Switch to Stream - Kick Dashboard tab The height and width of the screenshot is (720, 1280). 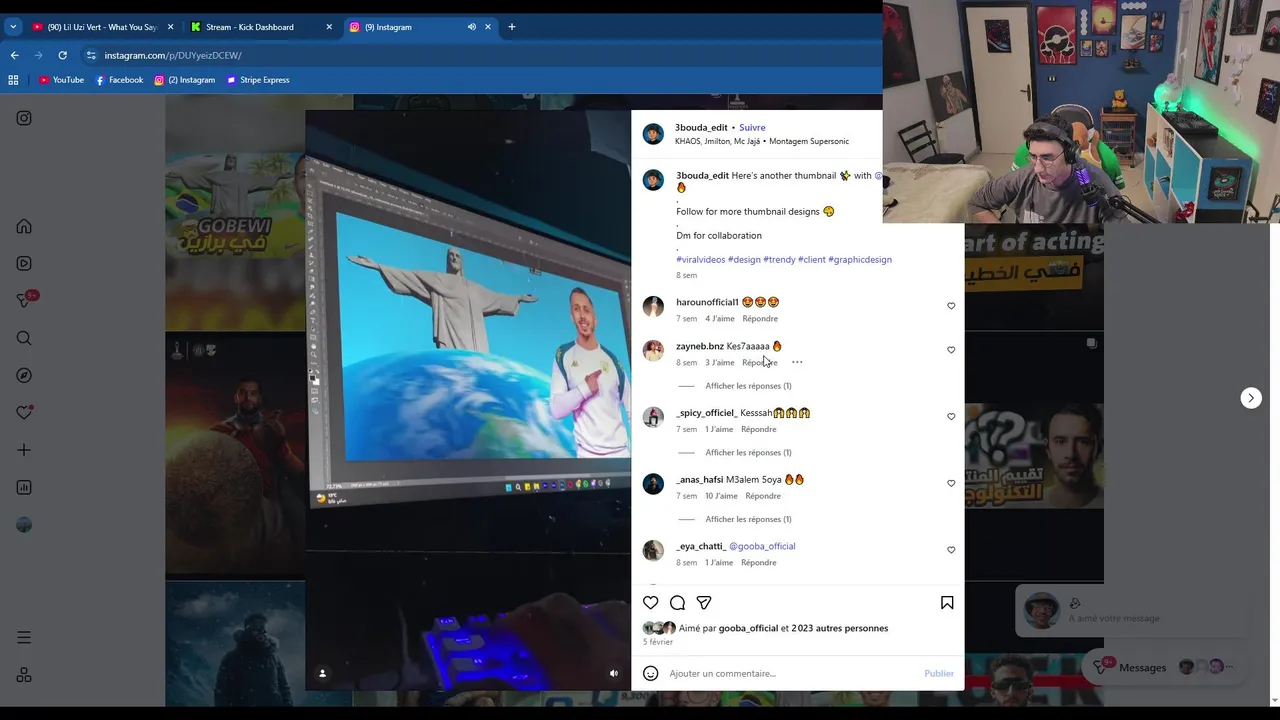tap(261, 27)
